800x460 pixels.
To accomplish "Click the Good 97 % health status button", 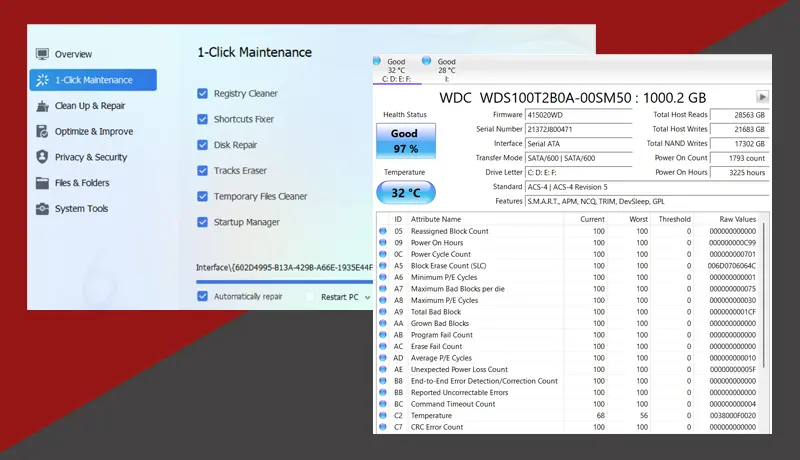I will (406, 141).
